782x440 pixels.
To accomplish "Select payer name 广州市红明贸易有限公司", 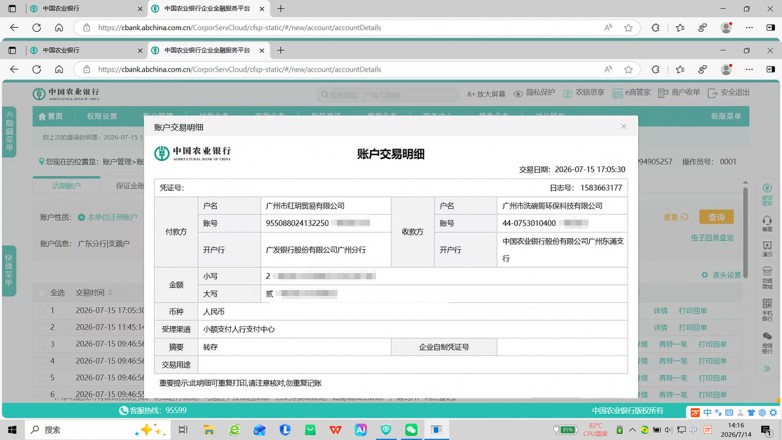I will coord(305,206).
